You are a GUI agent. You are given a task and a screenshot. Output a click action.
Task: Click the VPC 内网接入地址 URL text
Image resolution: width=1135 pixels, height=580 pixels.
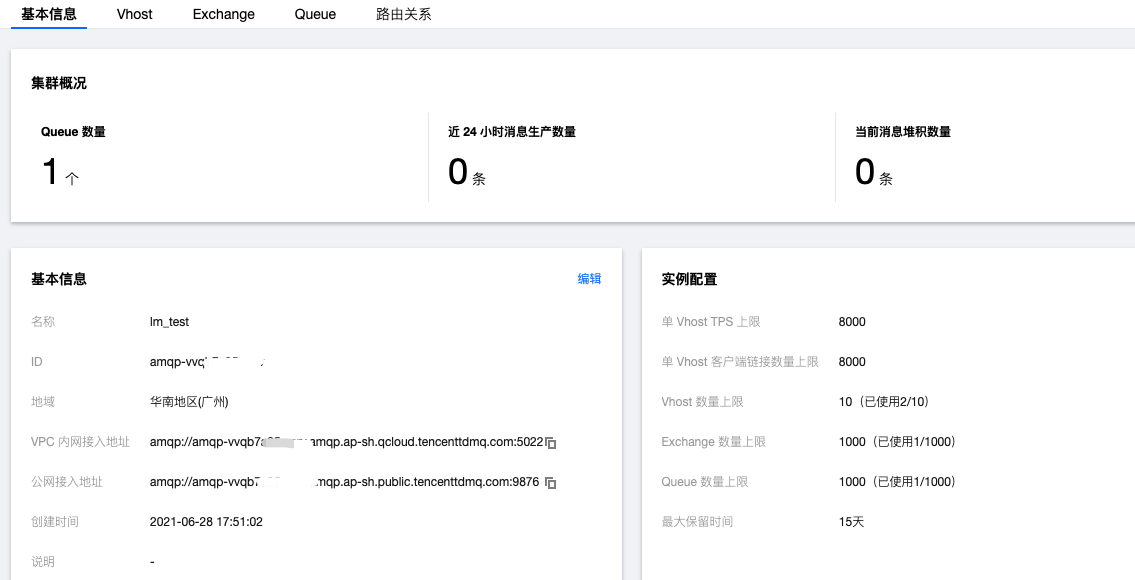click(x=346, y=442)
